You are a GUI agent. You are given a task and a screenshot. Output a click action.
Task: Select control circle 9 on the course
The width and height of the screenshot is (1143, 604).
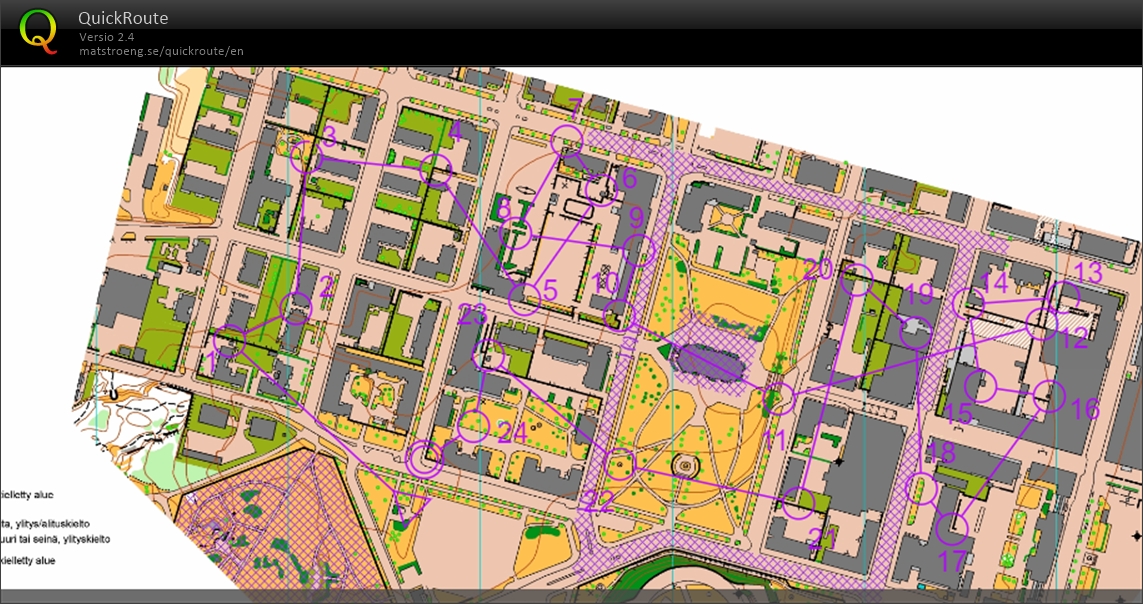(638, 250)
